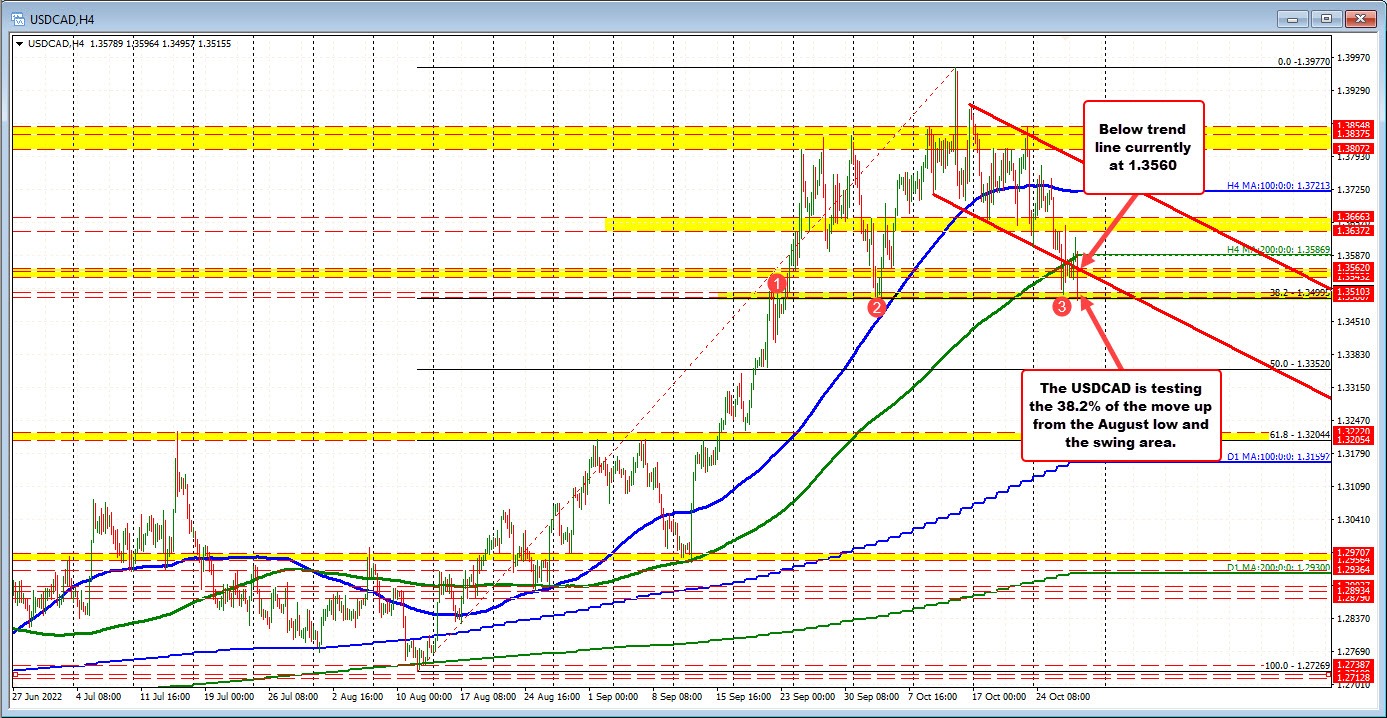Click the 1.35620 highlighted price level

click(x=1355, y=268)
